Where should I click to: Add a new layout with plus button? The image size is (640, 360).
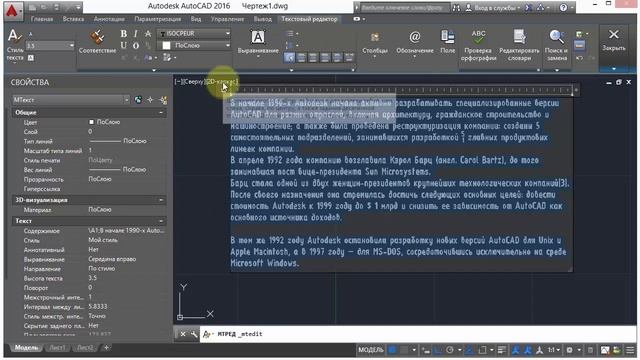point(106,348)
